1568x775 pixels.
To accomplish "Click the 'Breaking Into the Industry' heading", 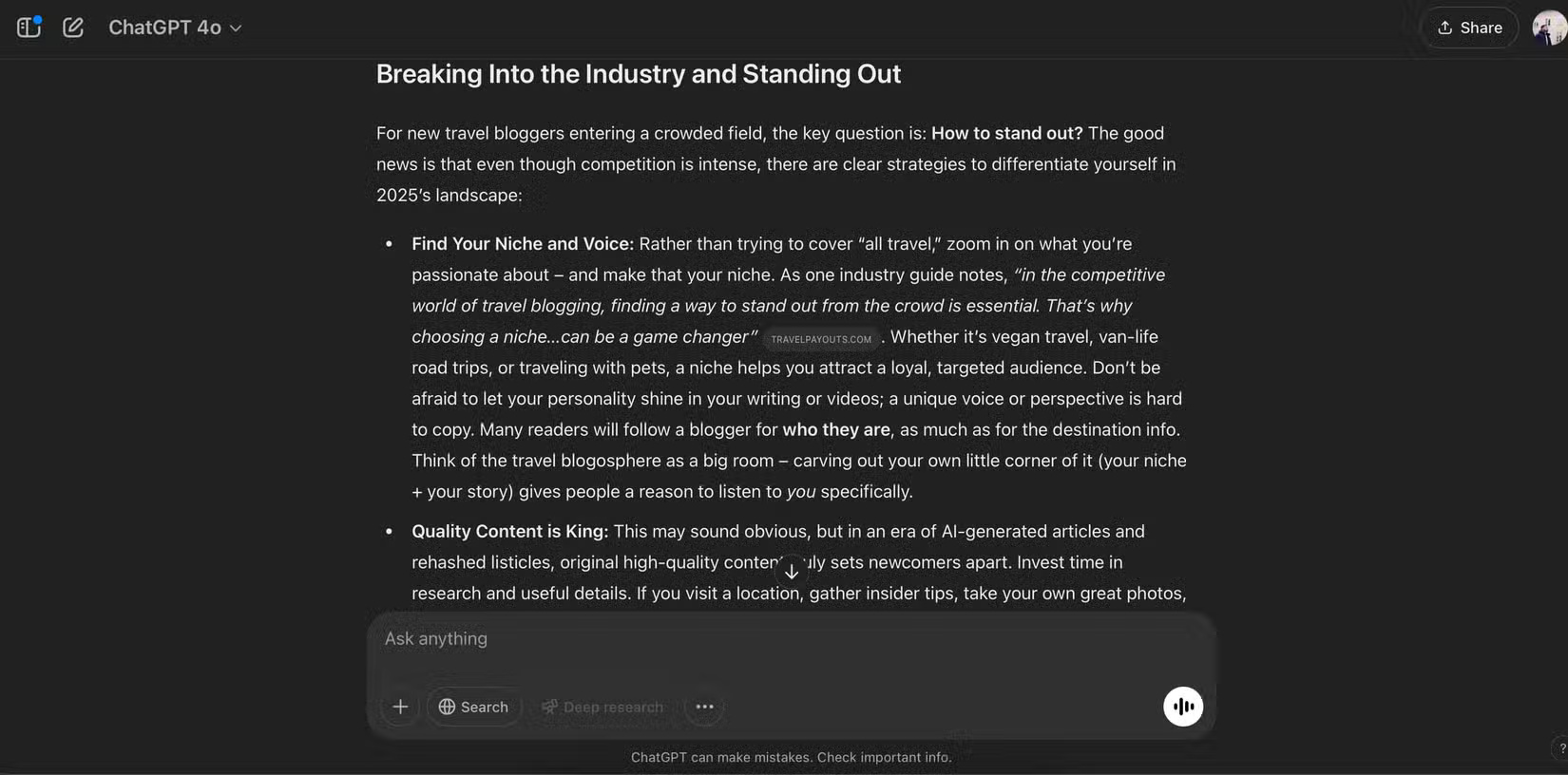I will (638, 74).
